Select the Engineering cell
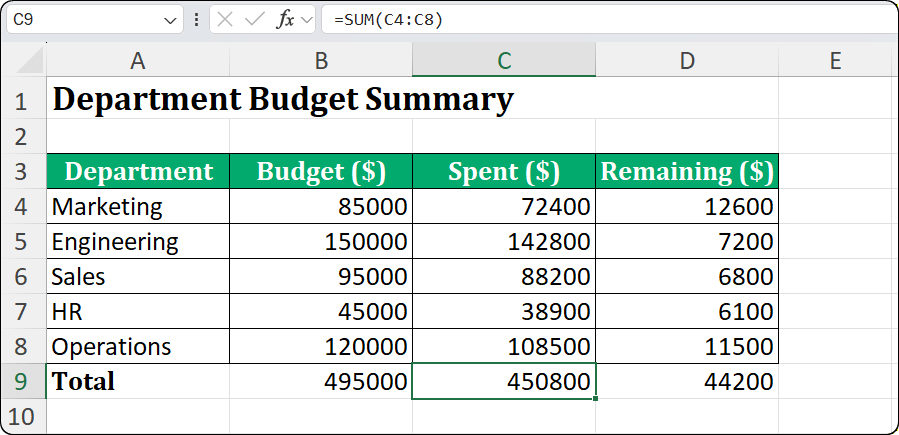The width and height of the screenshot is (899, 435). [138, 241]
